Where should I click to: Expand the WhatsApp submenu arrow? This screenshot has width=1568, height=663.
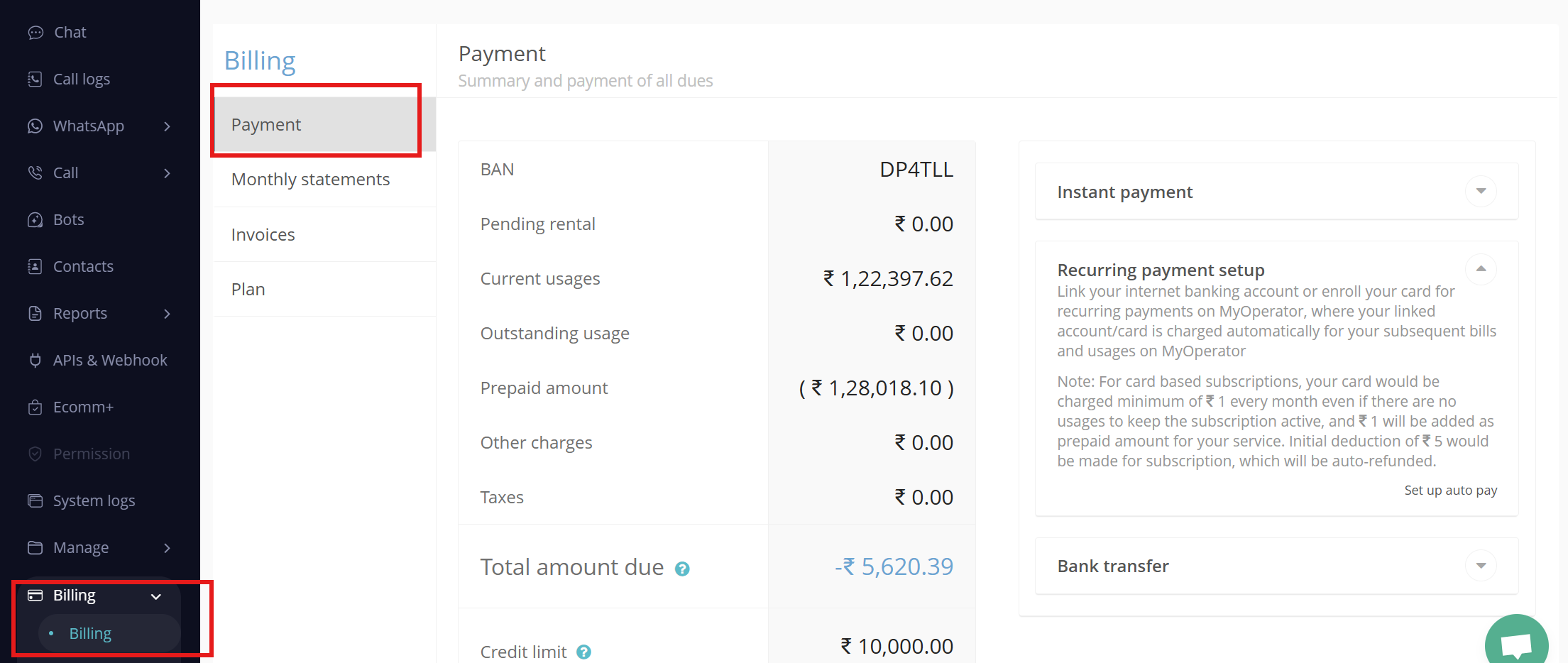[168, 126]
